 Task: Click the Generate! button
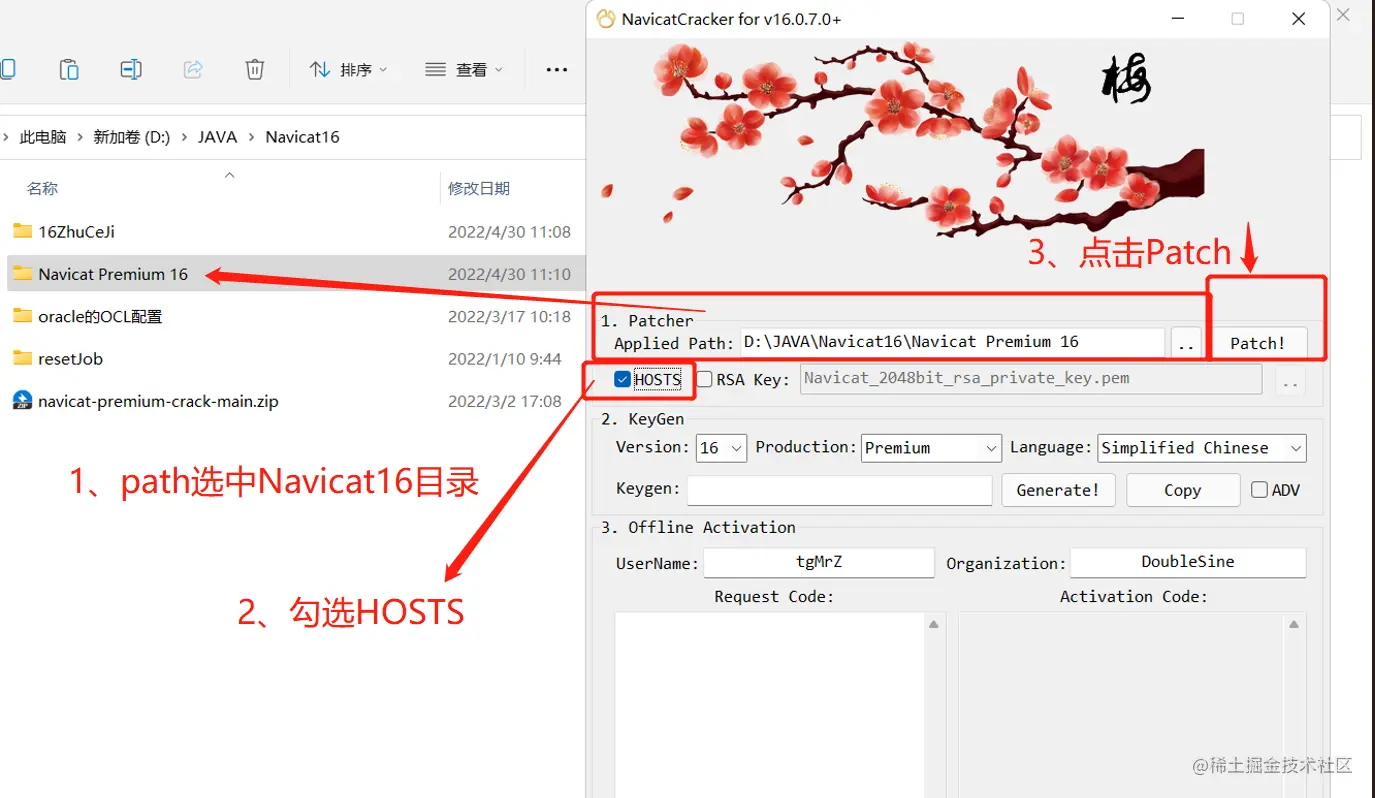[x=1058, y=490]
